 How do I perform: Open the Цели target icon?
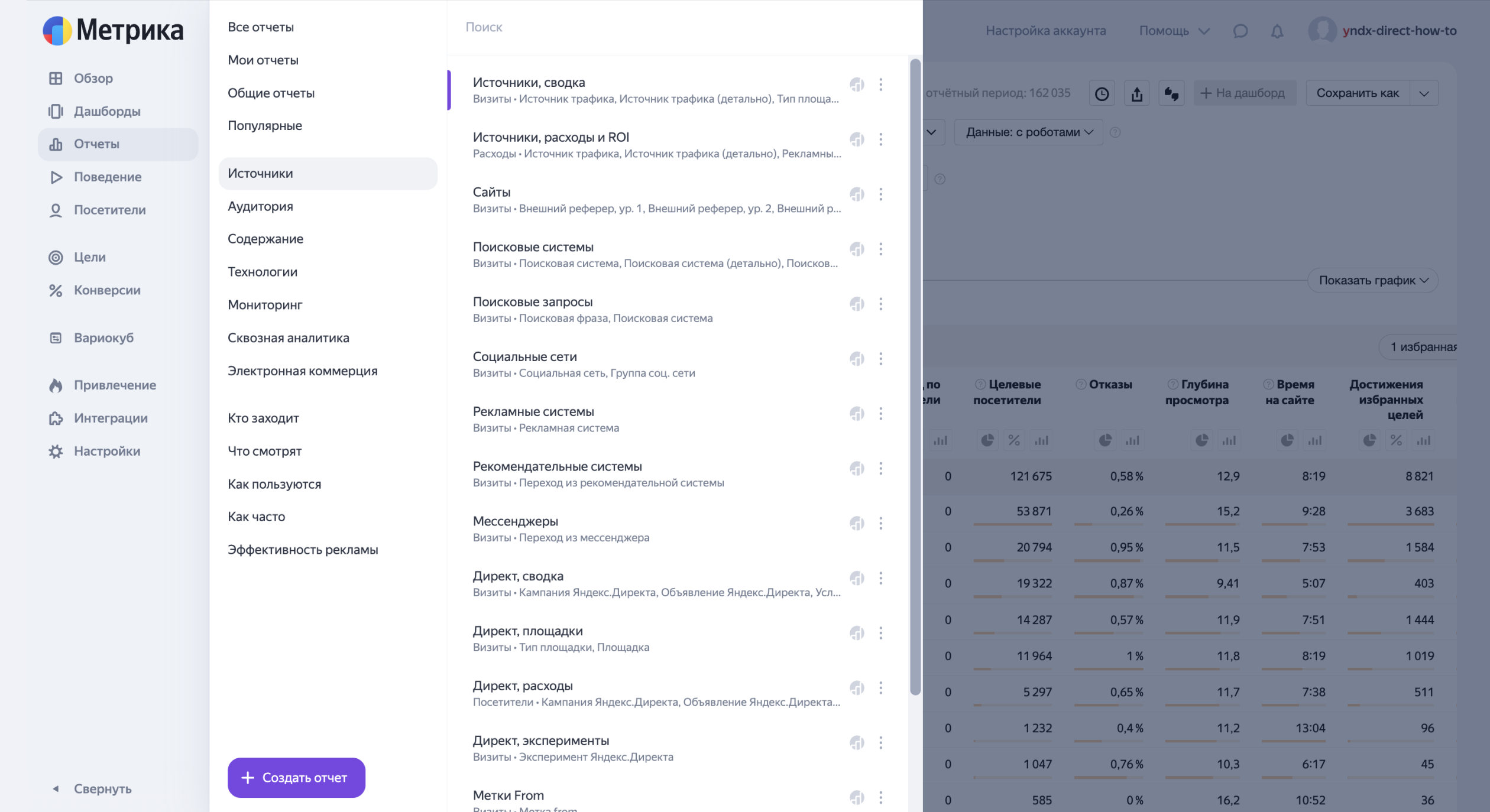pyautogui.click(x=56, y=257)
